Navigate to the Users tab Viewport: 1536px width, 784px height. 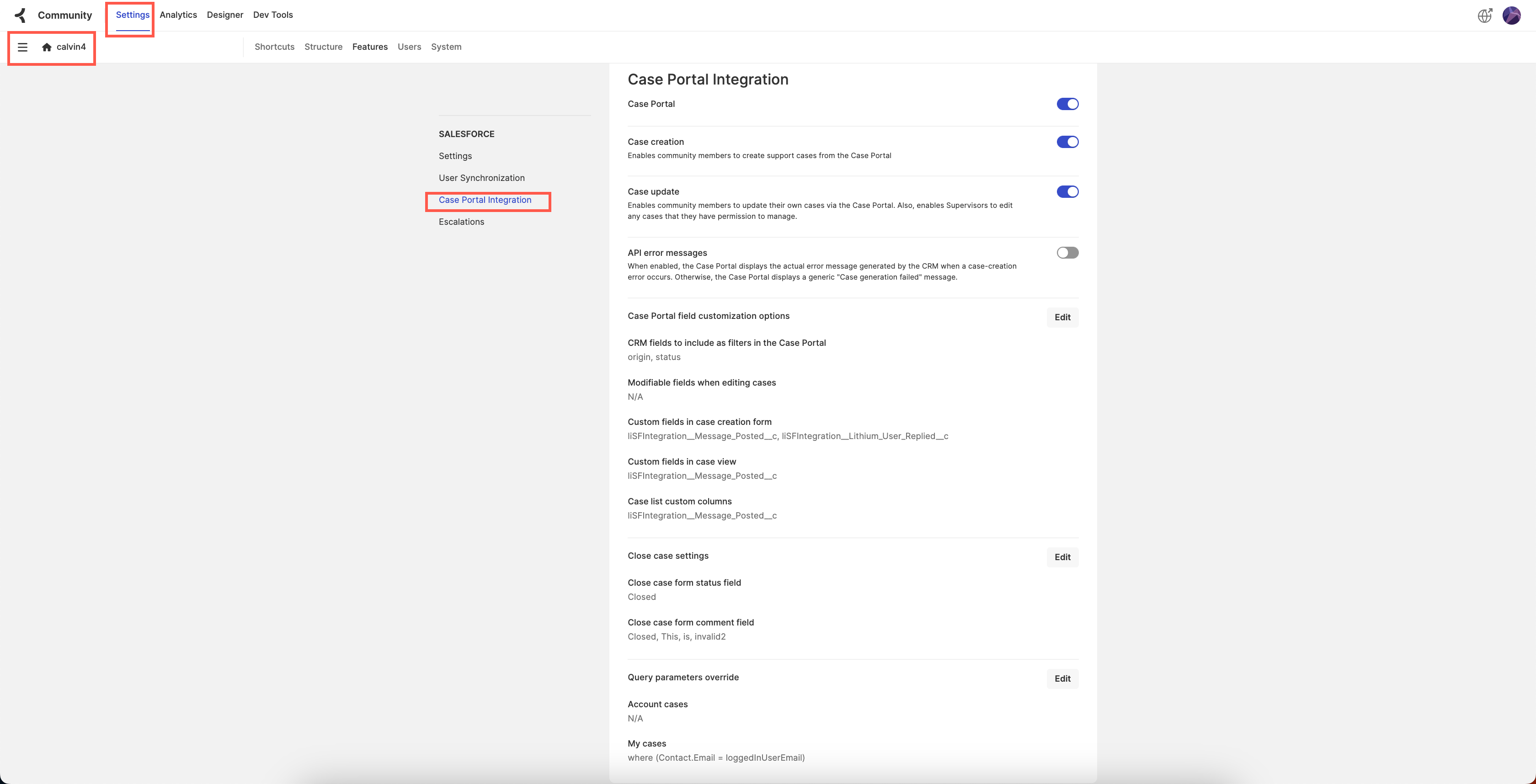tap(410, 47)
